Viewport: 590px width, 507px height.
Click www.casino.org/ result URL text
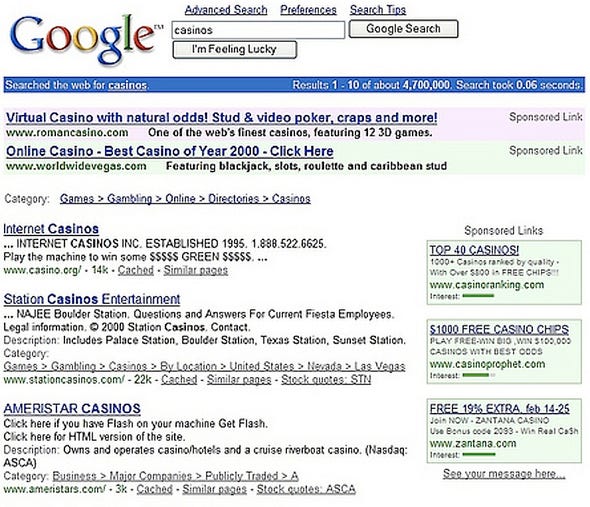coord(42,270)
